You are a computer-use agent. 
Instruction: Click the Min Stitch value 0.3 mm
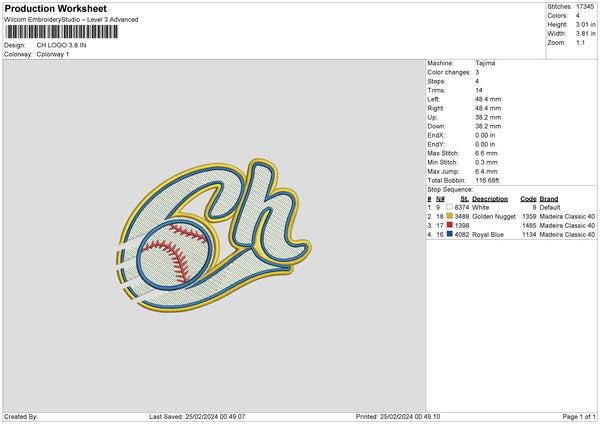tap(486, 162)
